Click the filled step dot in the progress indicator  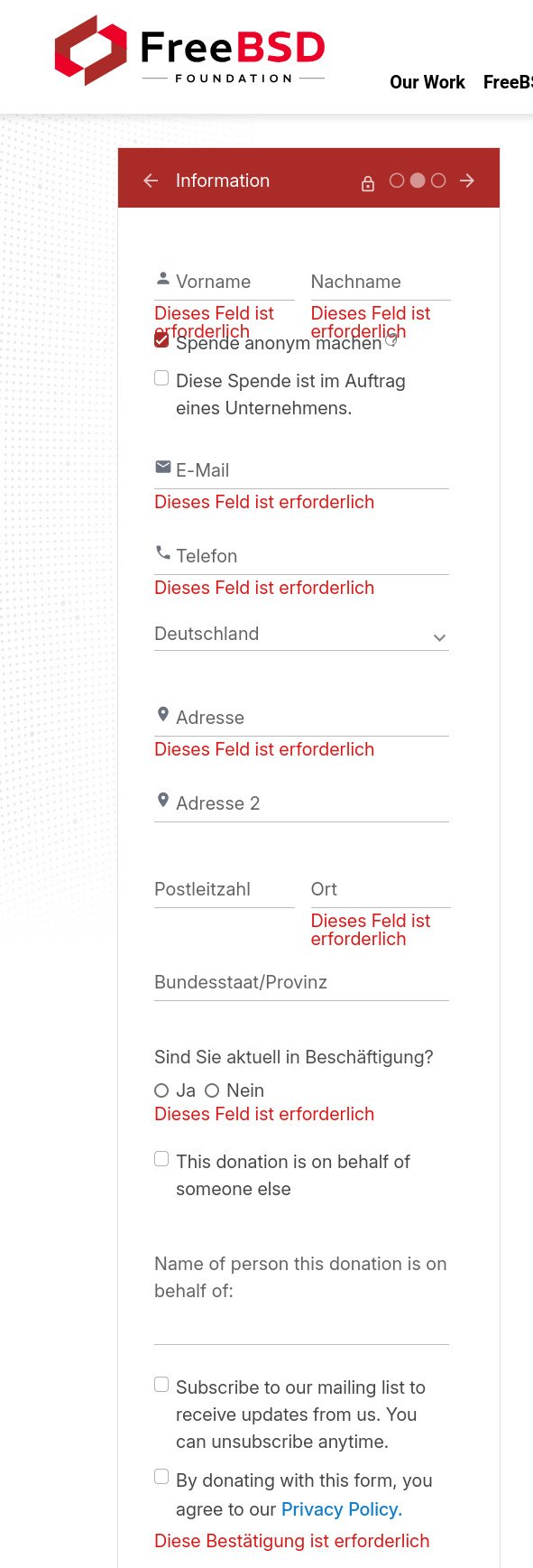(418, 181)
